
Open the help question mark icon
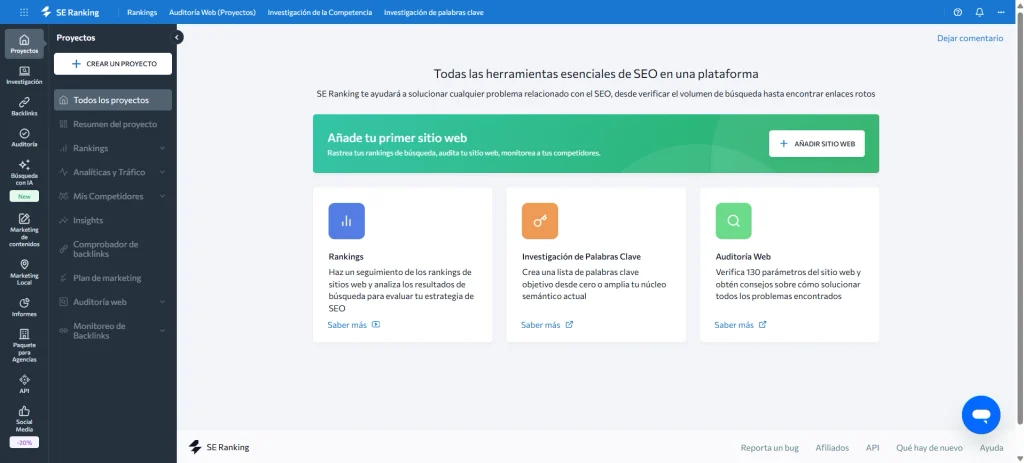[958, 12]
